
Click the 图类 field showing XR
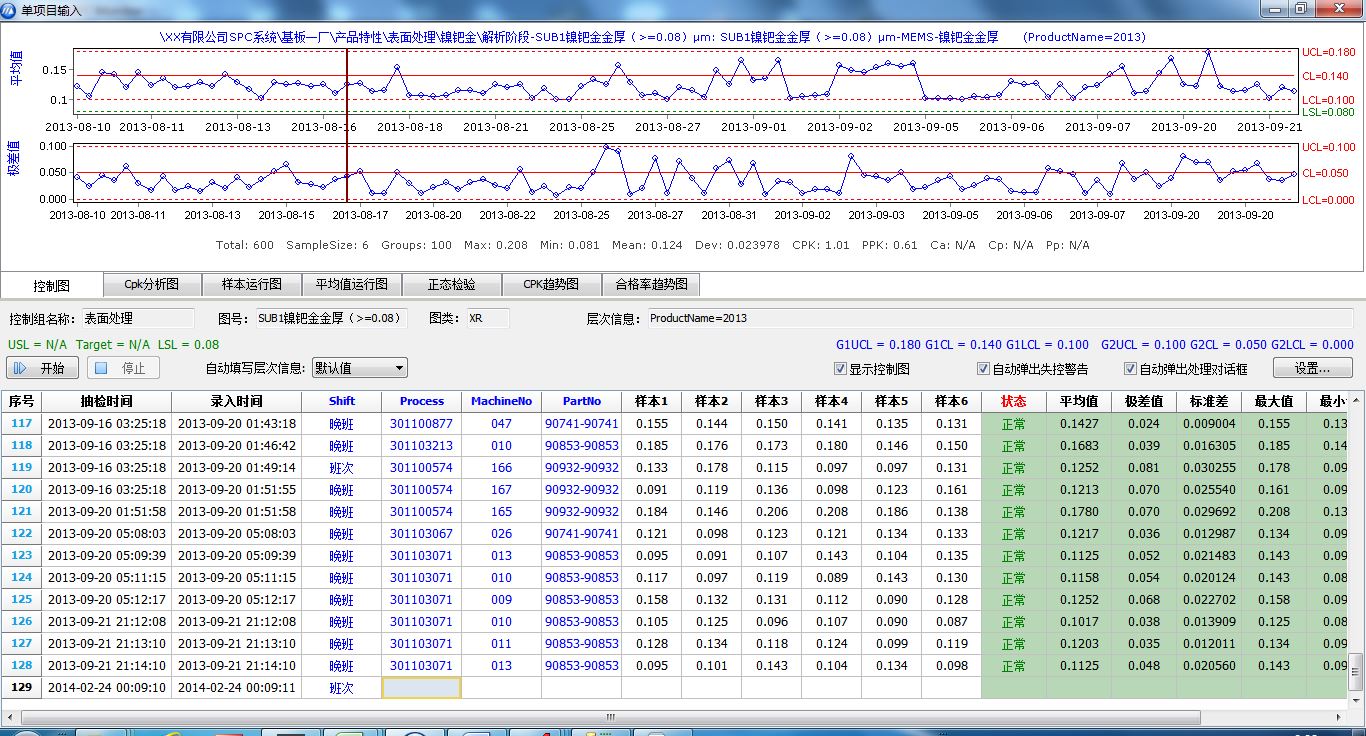[x=487, y=318]
